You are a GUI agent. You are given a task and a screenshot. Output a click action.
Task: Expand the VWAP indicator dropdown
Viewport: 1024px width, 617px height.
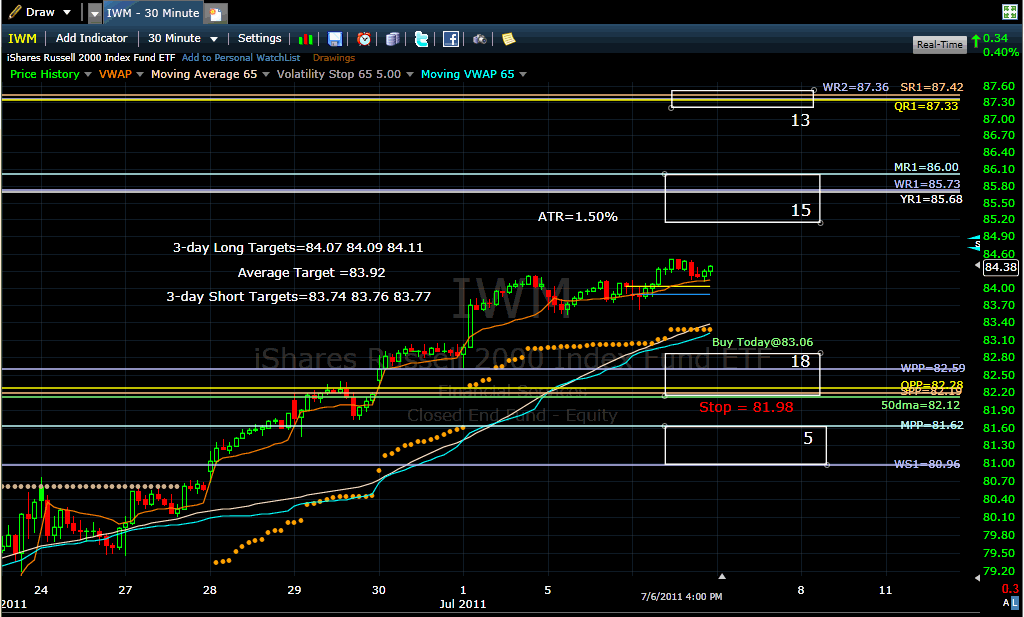140,74
